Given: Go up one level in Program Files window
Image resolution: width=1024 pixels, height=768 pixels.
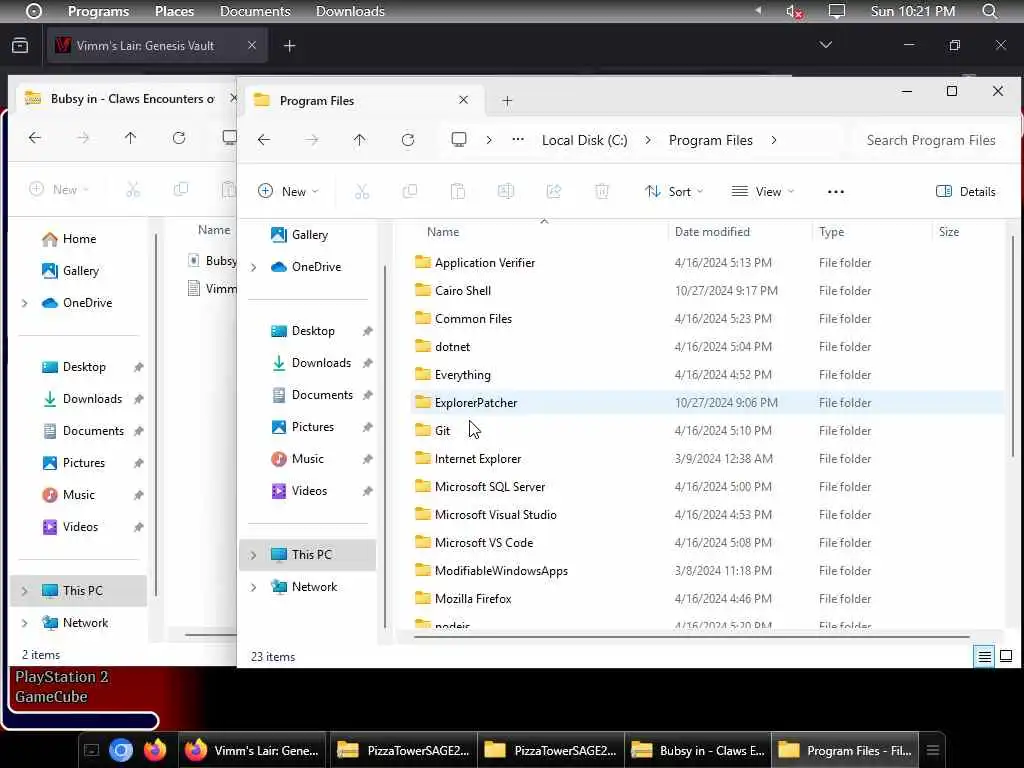Looking at the screenshot, I should pos(359,140).
